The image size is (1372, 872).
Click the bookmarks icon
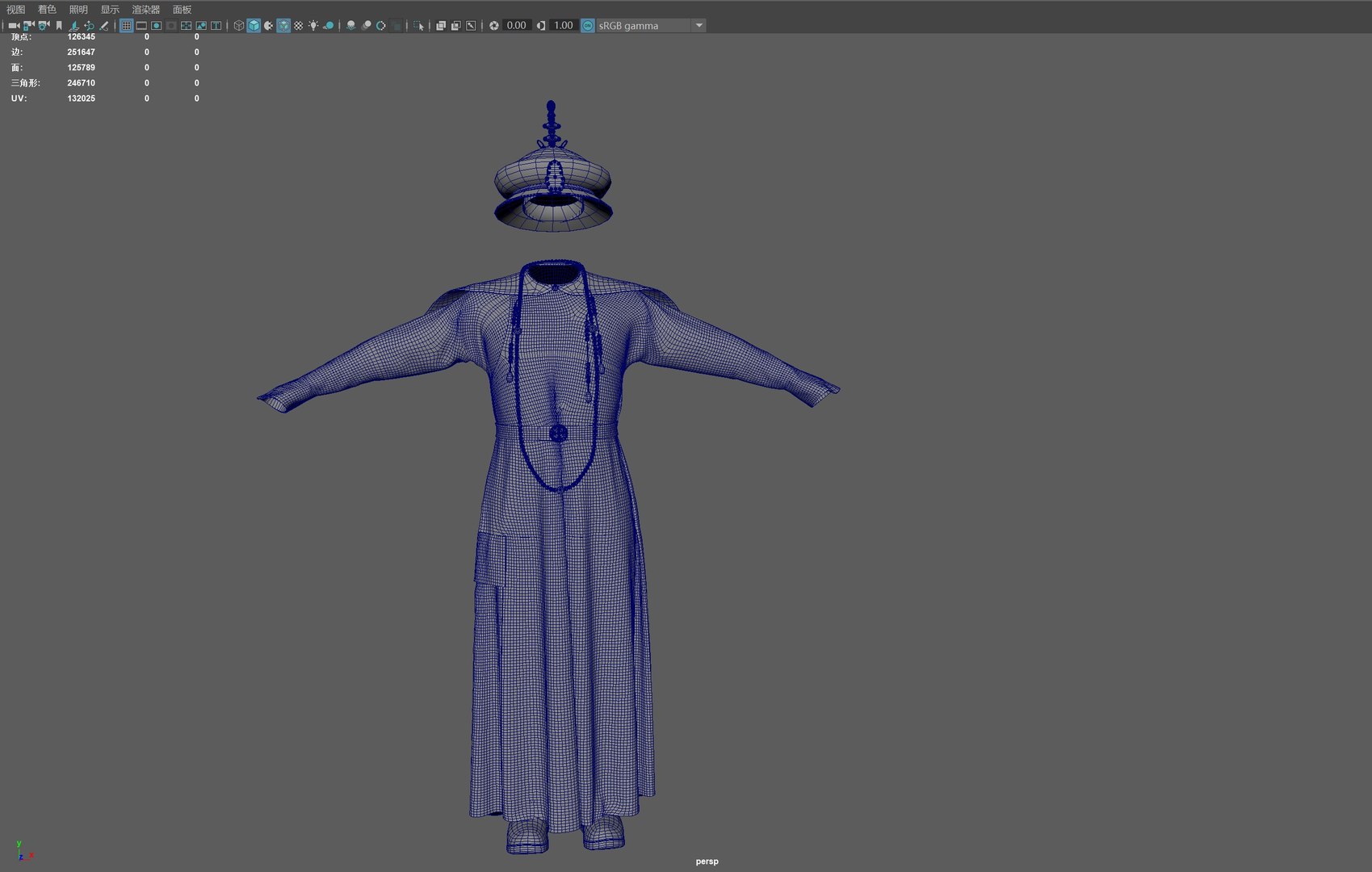tap(59, 26)
